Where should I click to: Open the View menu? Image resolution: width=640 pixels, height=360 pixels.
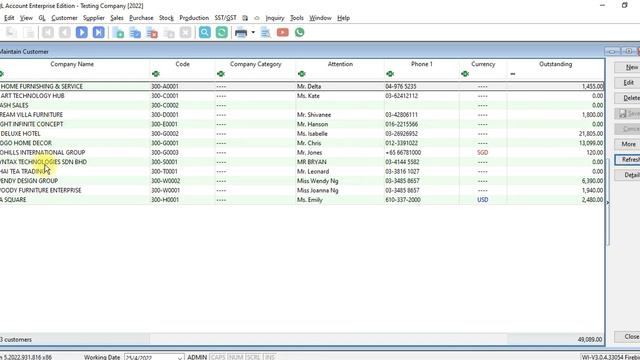(x=26, y=18)
